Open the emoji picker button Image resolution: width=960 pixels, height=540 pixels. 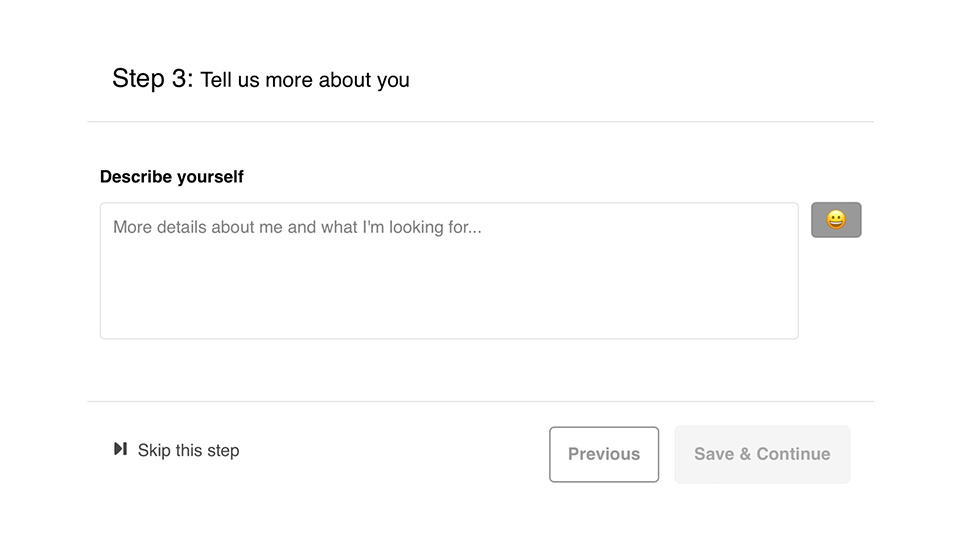pyautogui.click(x=836, y=220)
